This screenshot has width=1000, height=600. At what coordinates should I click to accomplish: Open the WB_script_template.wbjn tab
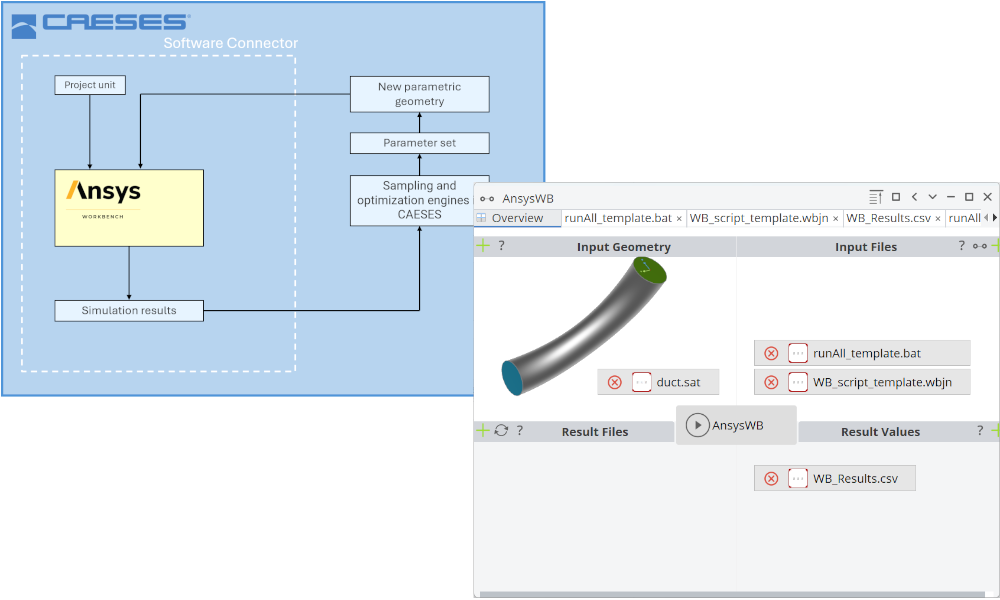pos(759,218)
